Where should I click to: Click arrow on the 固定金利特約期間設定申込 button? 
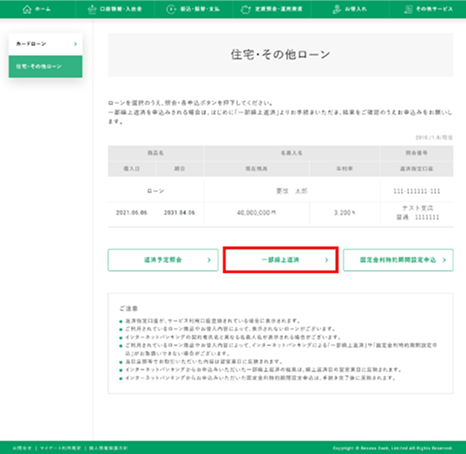(x=444, y=260)
